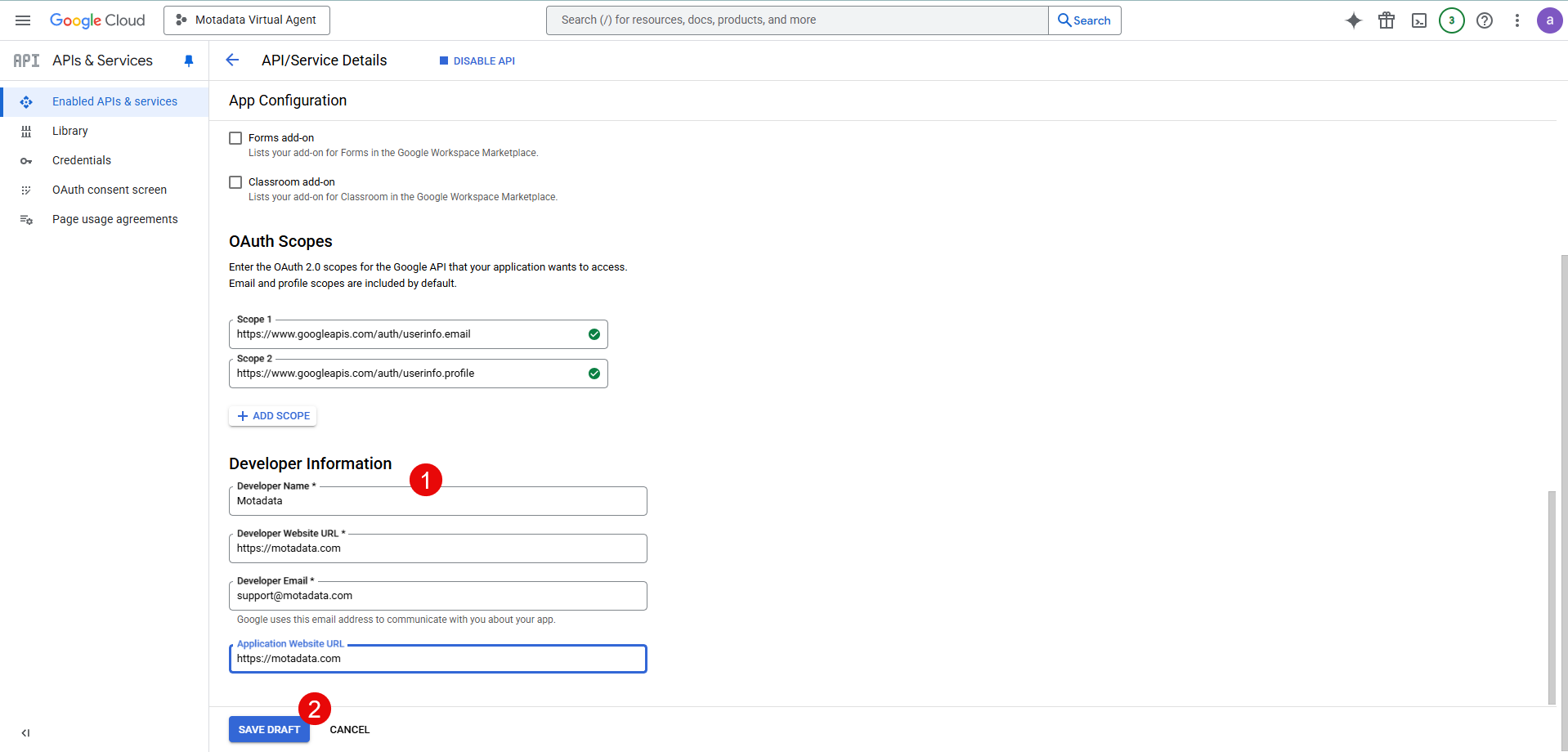Click the Library icon in the sidebar

coord(27,131)
